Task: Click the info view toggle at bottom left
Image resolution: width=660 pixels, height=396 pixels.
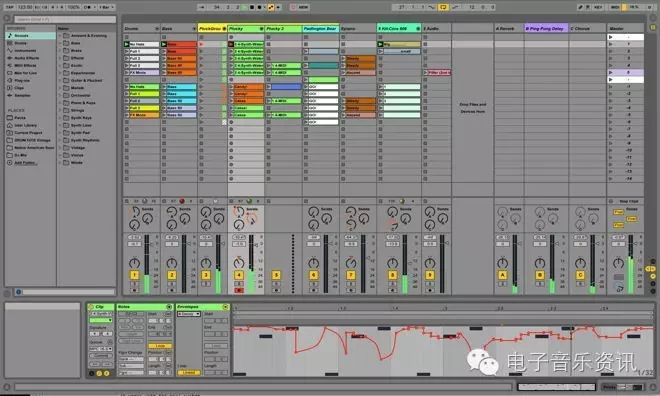Action: (7, 386)
